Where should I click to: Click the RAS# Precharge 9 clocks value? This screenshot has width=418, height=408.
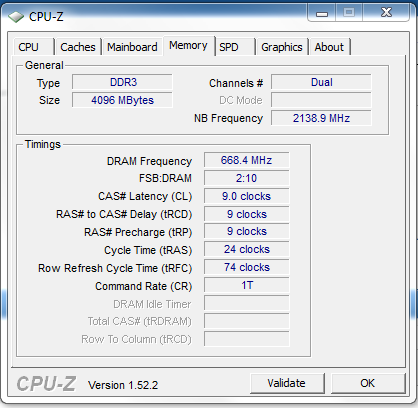pyautogui.click(x=247, y=231)
